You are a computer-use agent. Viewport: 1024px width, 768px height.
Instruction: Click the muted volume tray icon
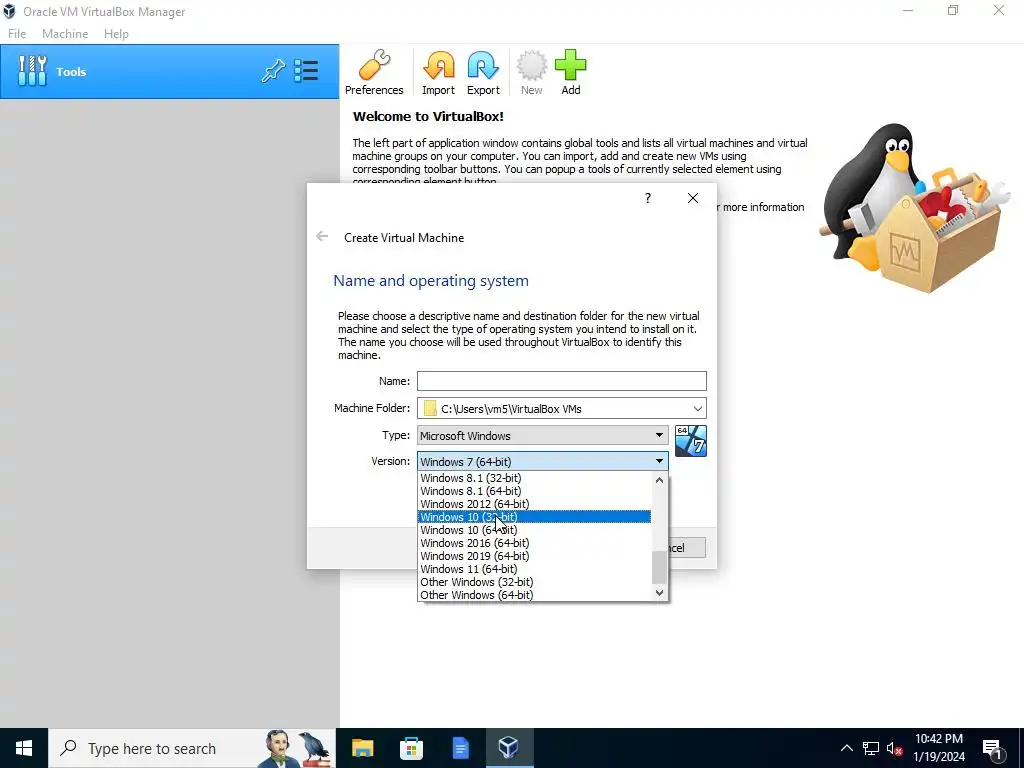coord(894,748)
